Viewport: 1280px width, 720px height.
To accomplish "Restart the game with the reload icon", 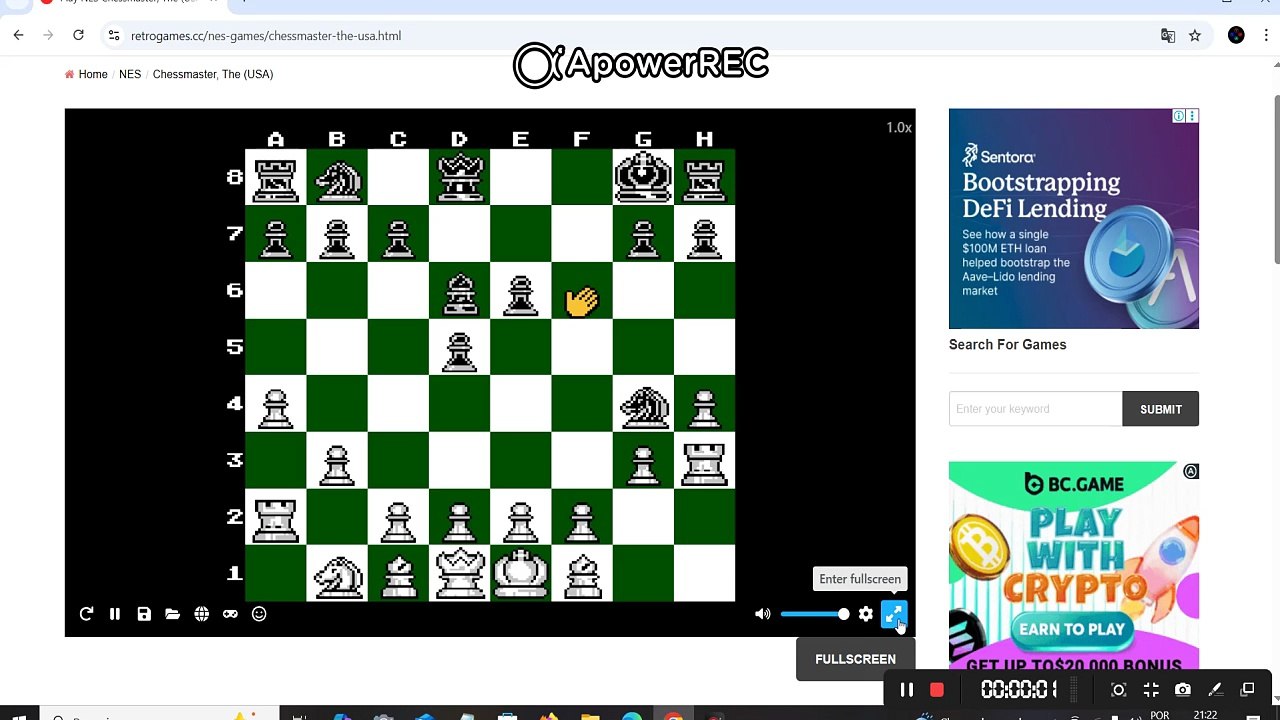I will pyautogui.click(x=86, y=614).
